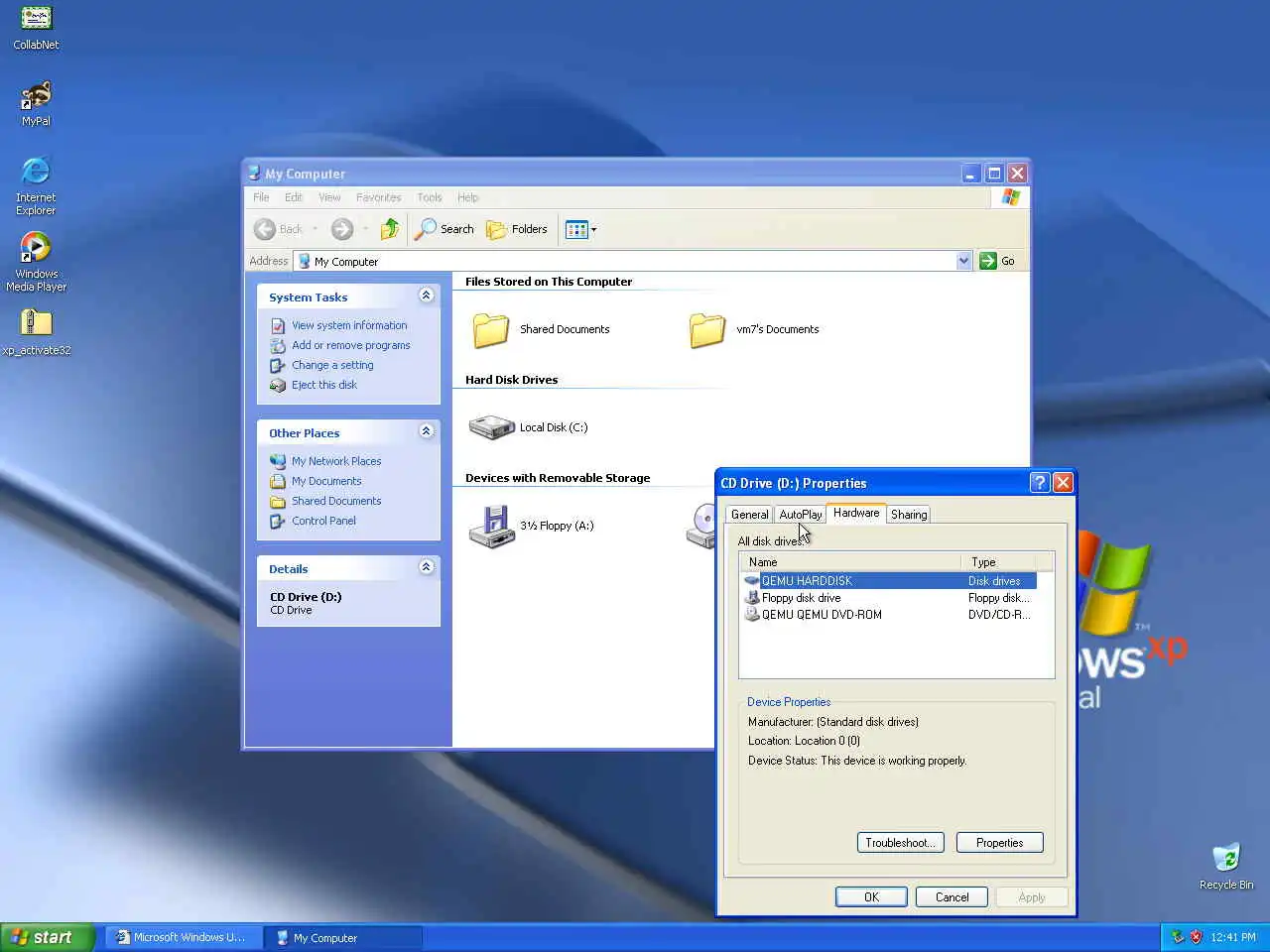Open the Back button history dropdown arrow

pyautogui.click(x=316, y=229)
